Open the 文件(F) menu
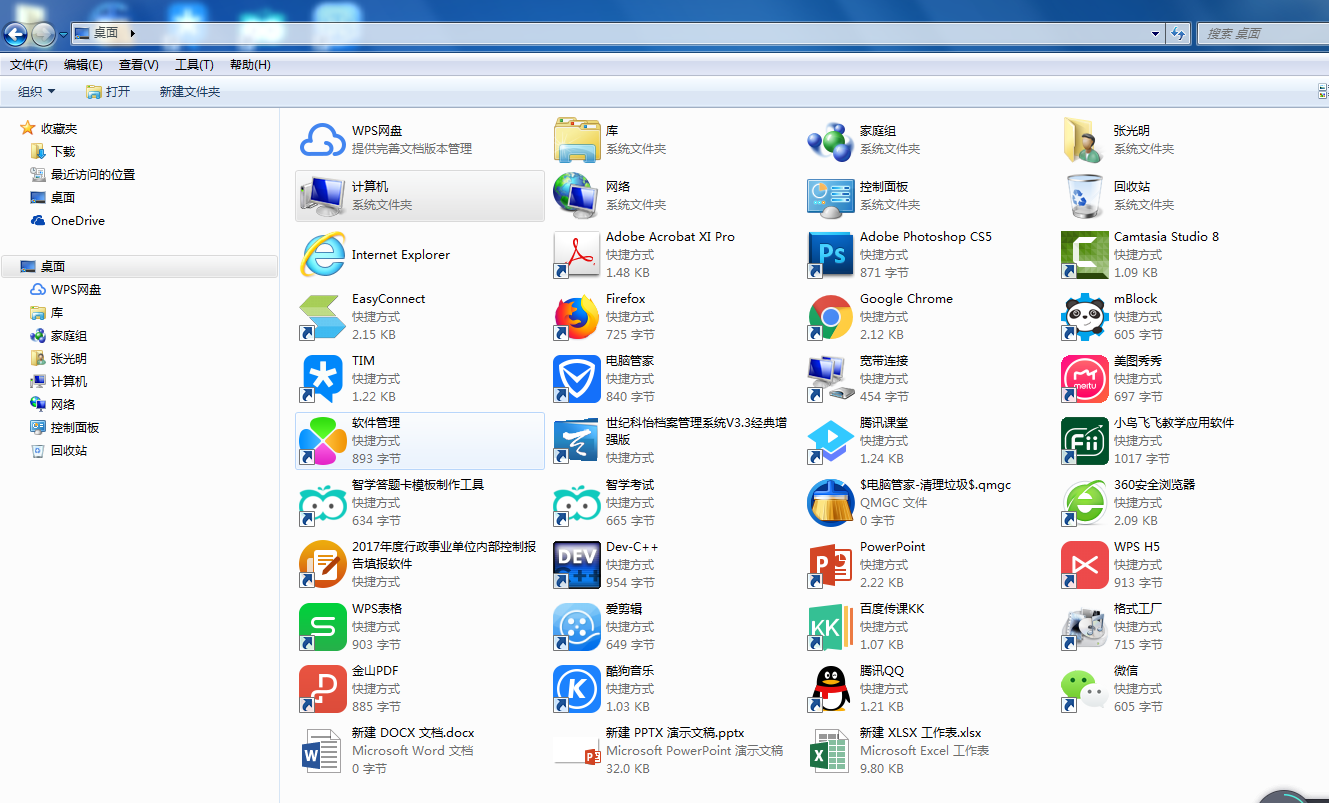 coord(28,64)
